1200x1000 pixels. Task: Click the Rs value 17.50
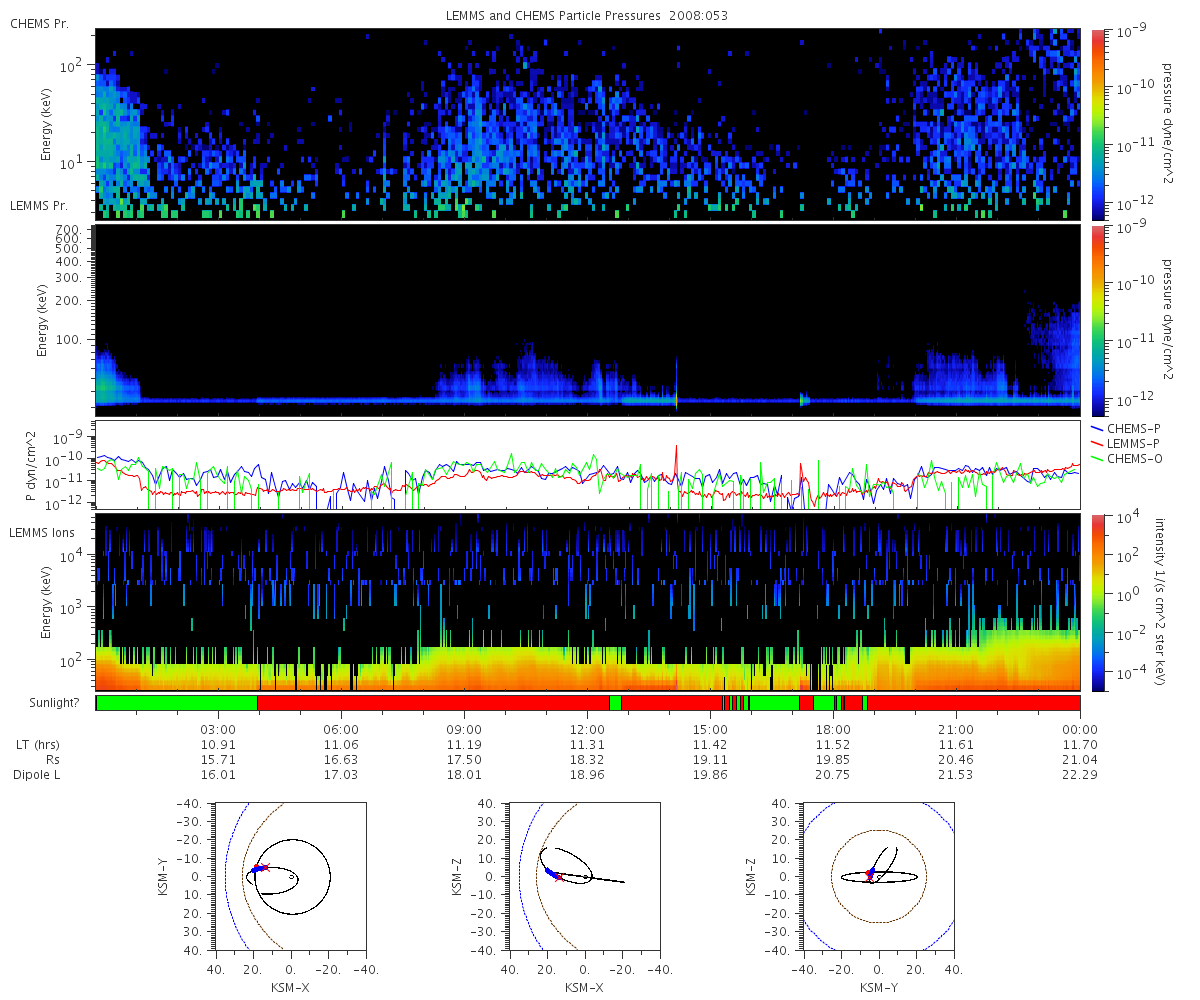pyautogui.click(x=464, y=760)
